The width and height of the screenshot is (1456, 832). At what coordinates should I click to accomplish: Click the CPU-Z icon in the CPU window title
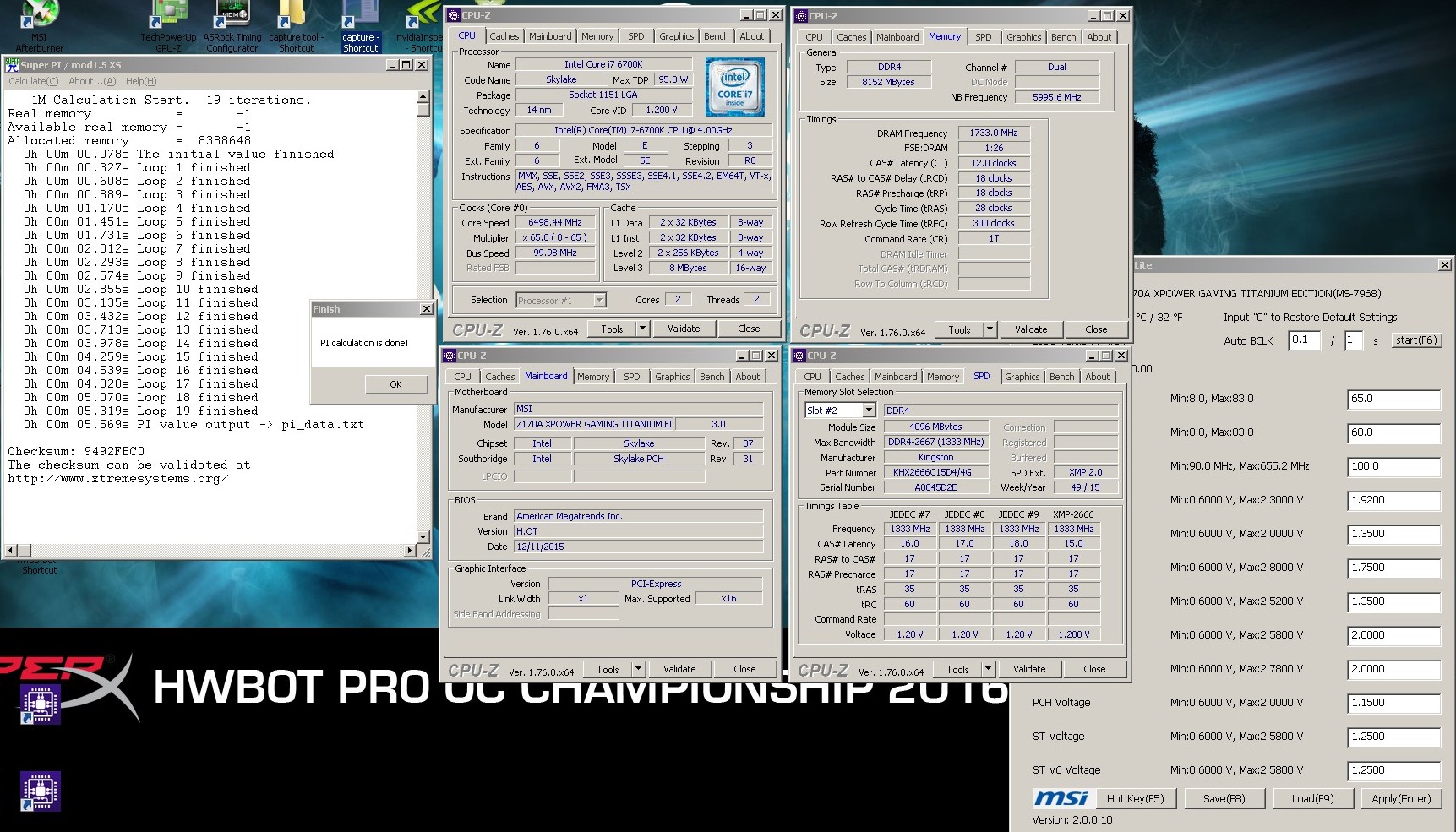tap(454, 15)
